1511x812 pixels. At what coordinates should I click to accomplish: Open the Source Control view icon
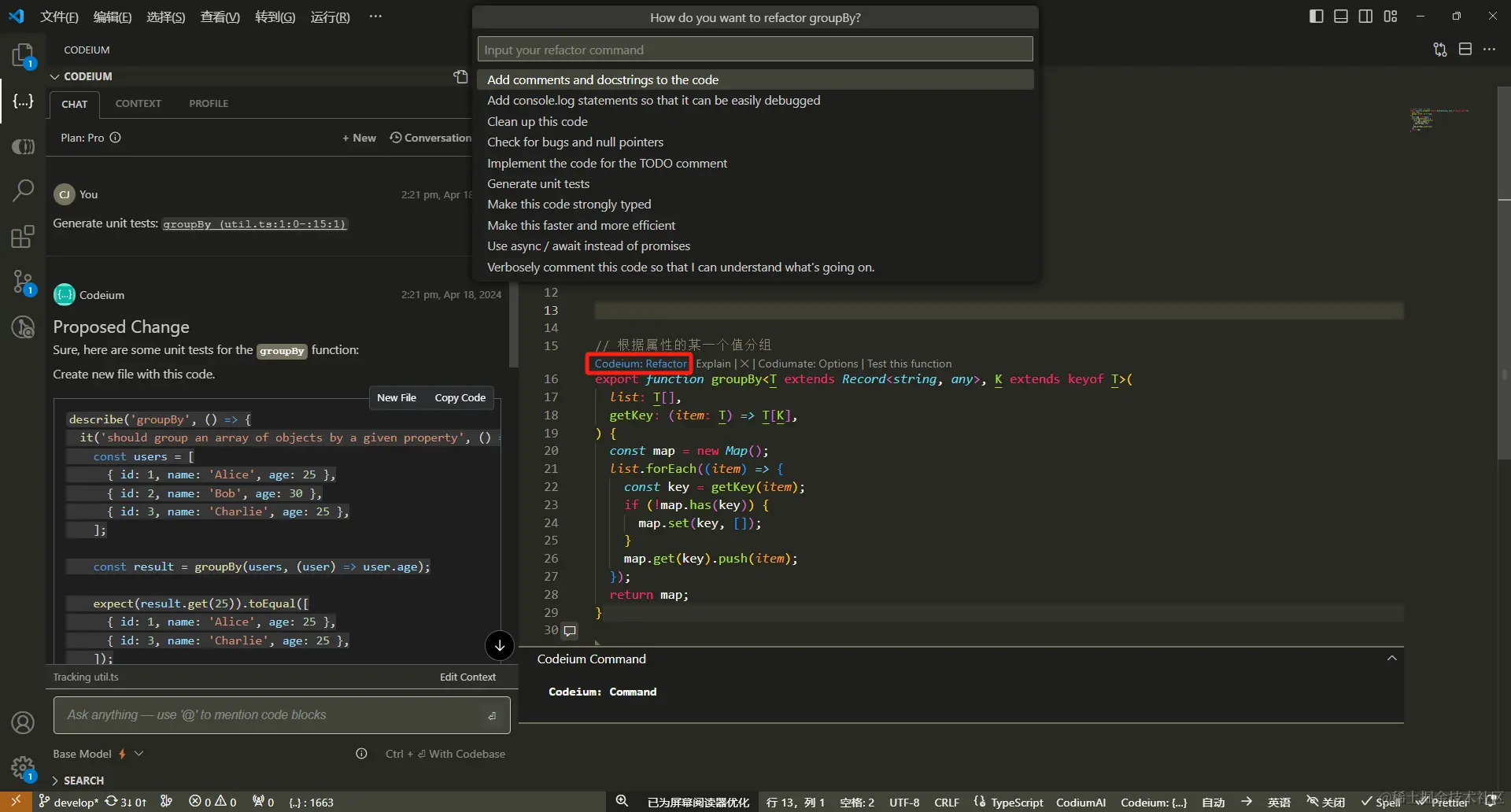(x=23, y=282)
